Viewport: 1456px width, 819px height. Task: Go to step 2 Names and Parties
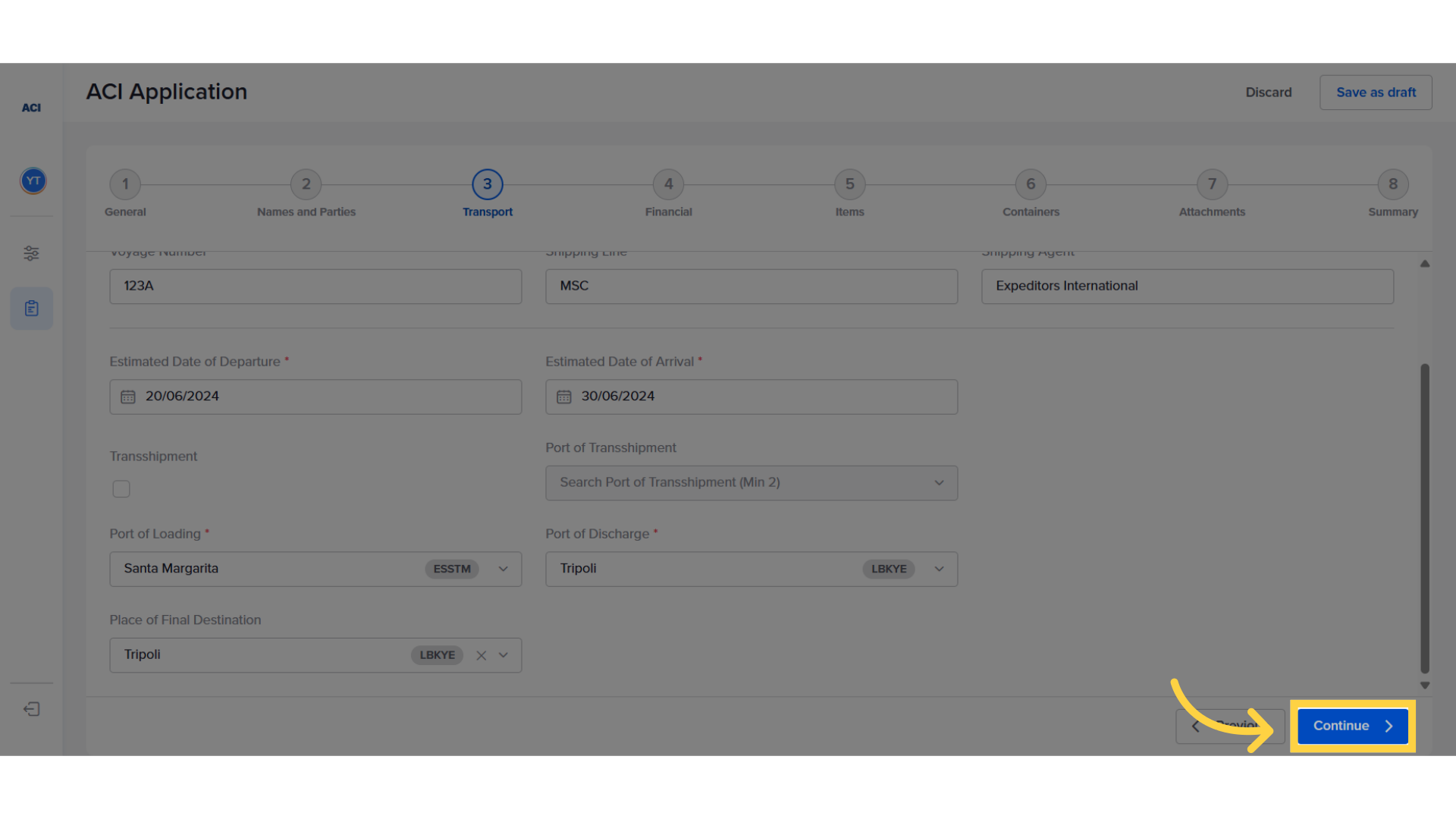[x=306, y=184]
